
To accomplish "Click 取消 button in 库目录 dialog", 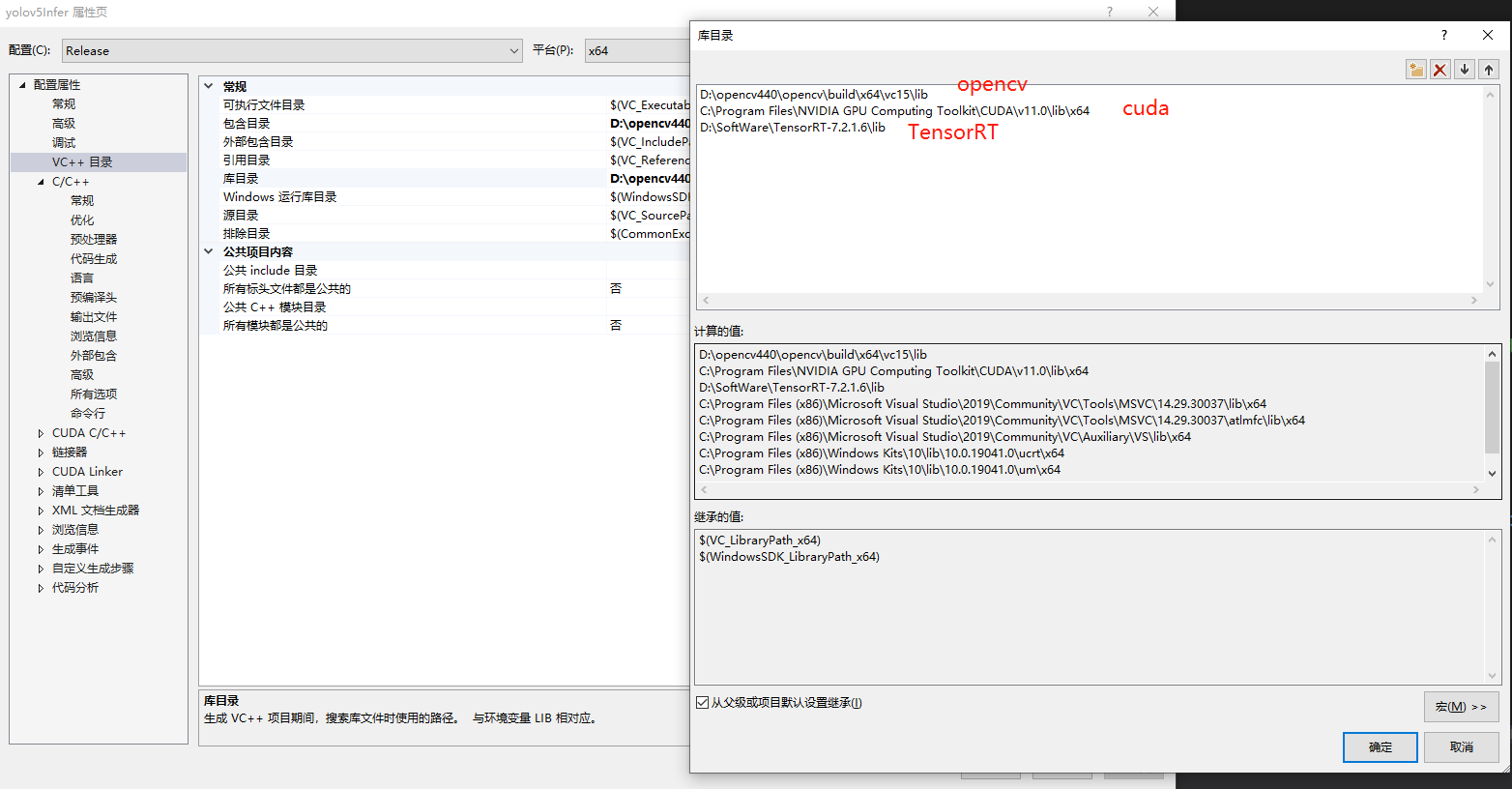I will pos(1462,747).
